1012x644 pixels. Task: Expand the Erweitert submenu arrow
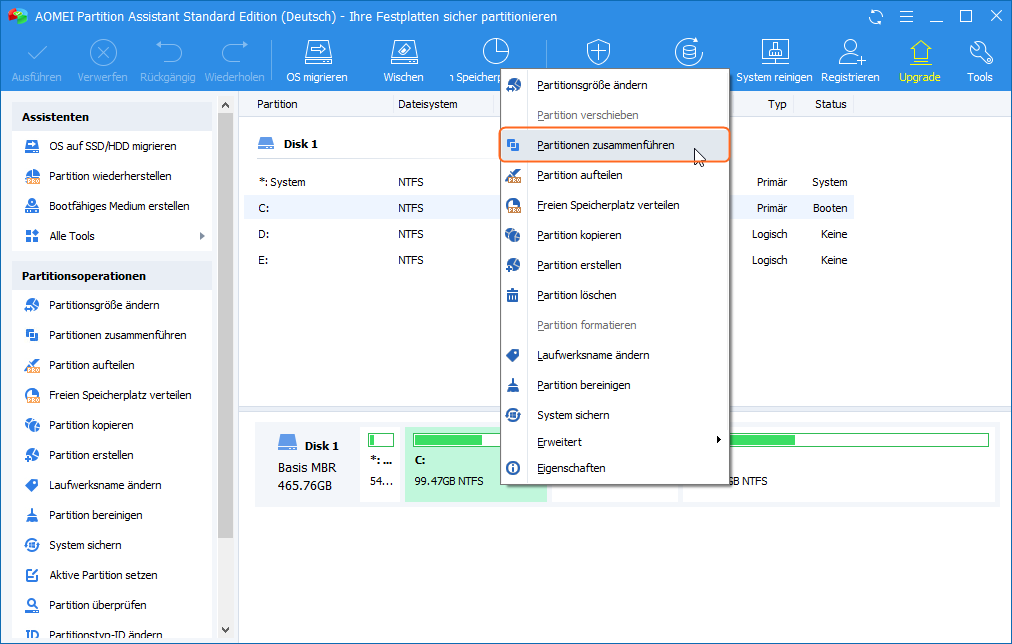click(x=718, y=440)
